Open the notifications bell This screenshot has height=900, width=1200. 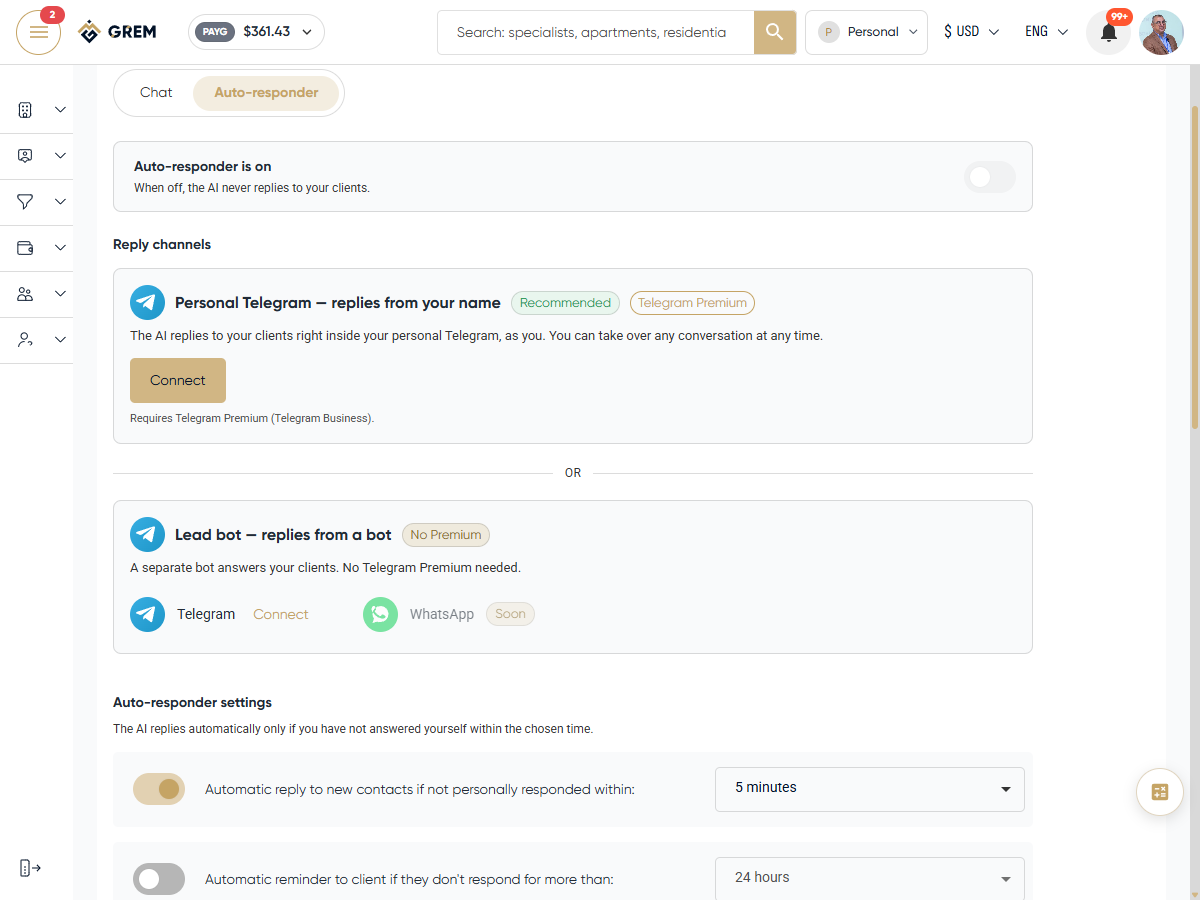[x=1109, y=32]
